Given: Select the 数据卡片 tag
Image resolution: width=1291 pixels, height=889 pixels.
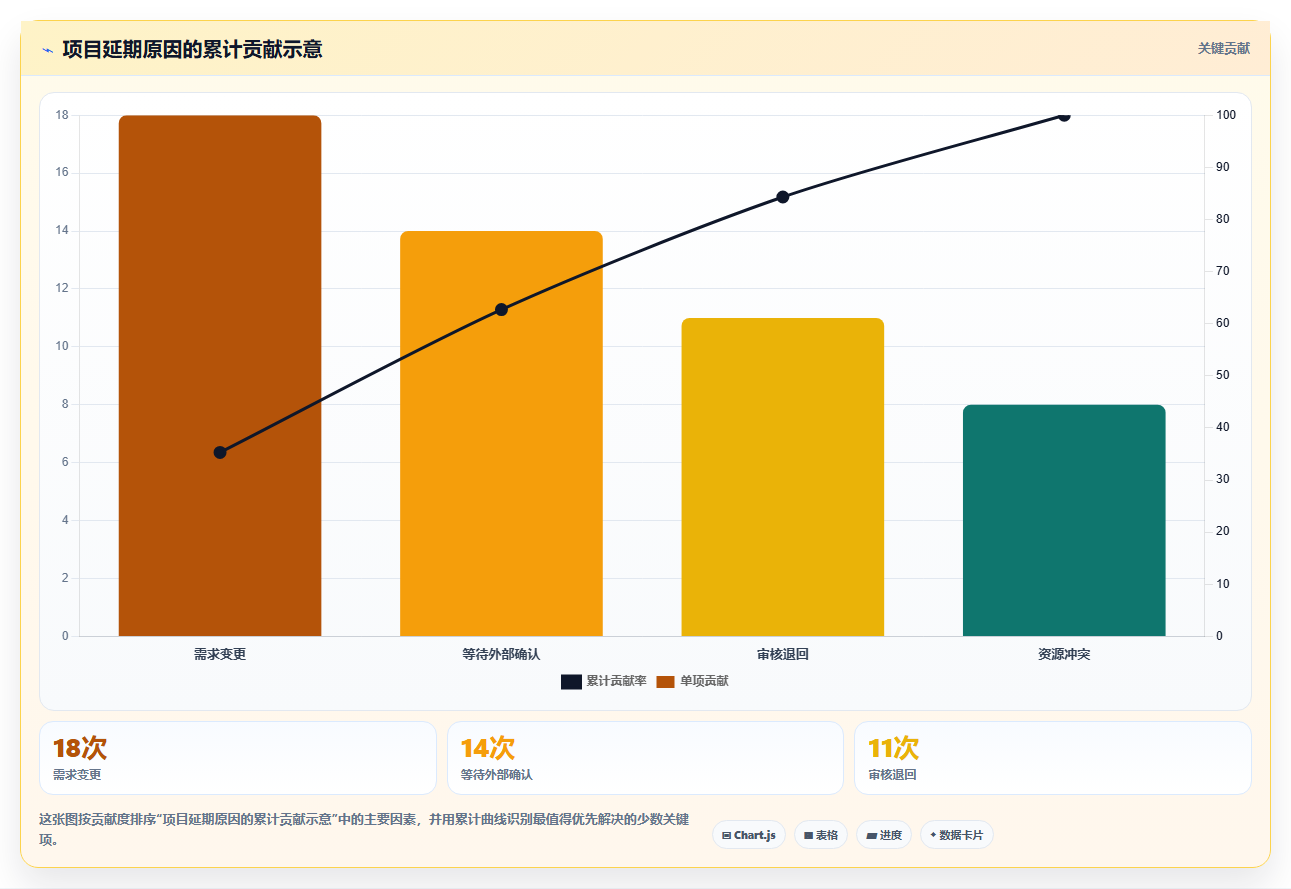Looking at the screenshot, I should point(957,835).
